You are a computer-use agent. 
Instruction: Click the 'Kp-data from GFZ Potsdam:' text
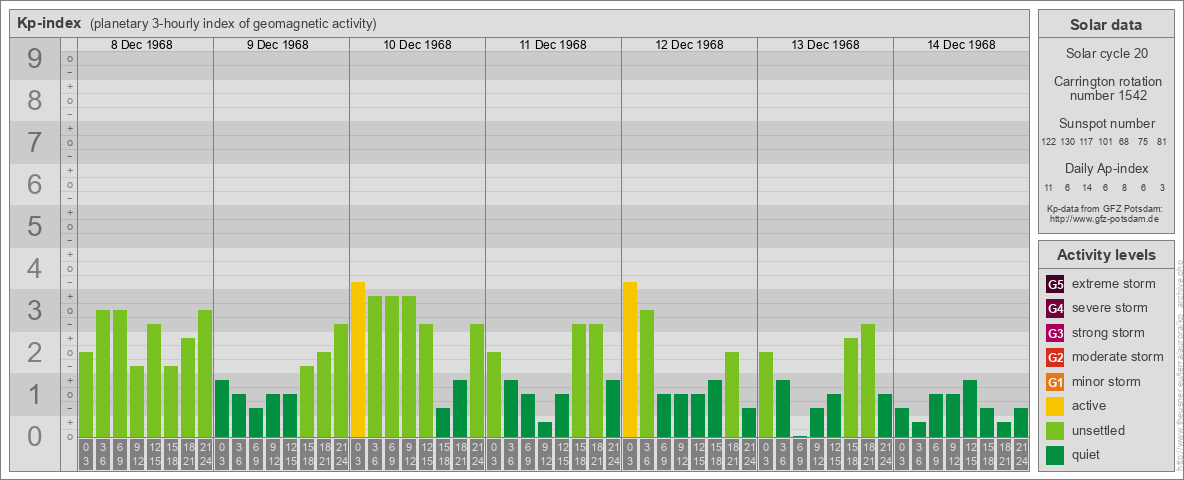coord(1105,208)
